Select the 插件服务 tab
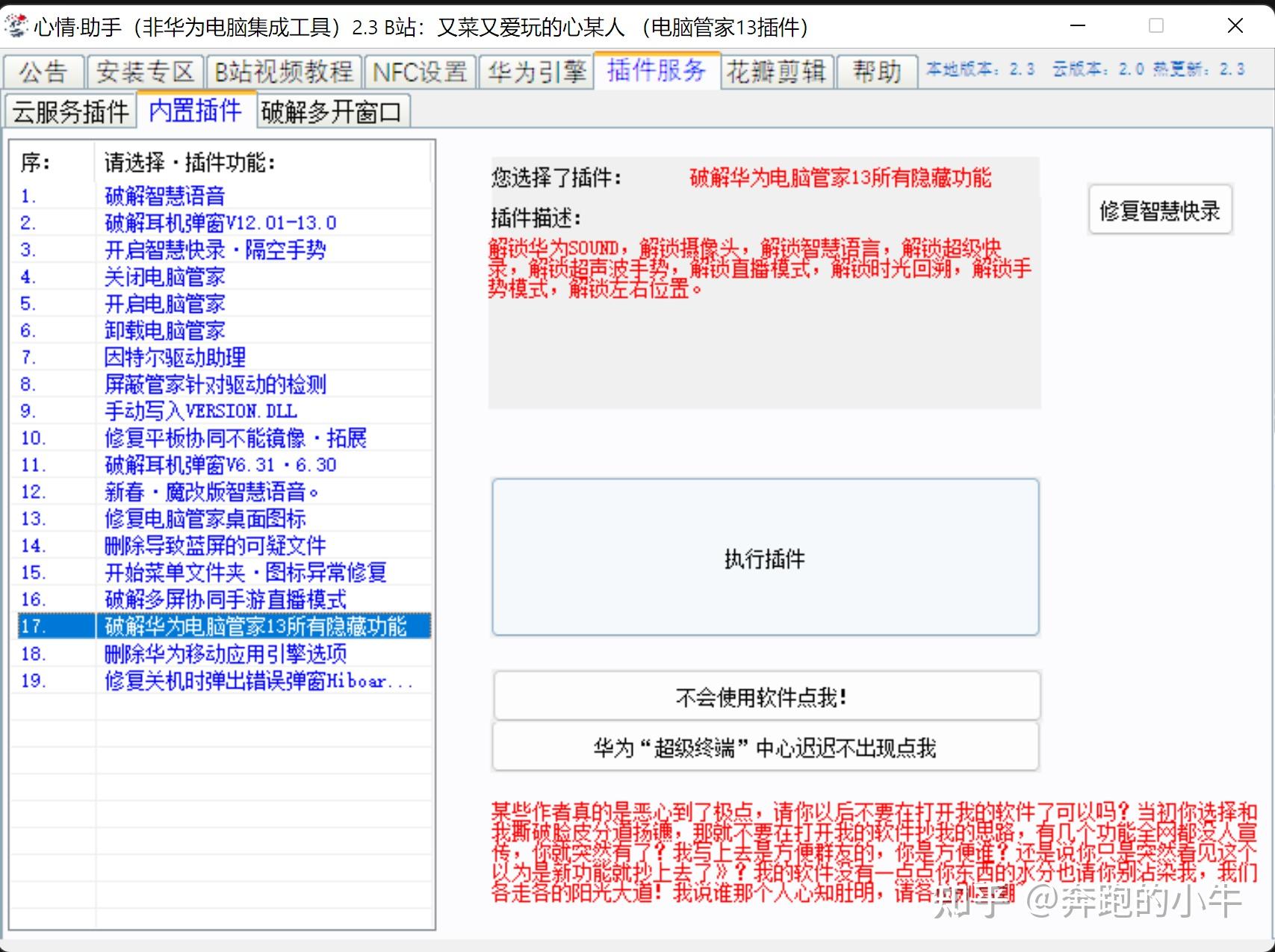 [x=657, y=70]
